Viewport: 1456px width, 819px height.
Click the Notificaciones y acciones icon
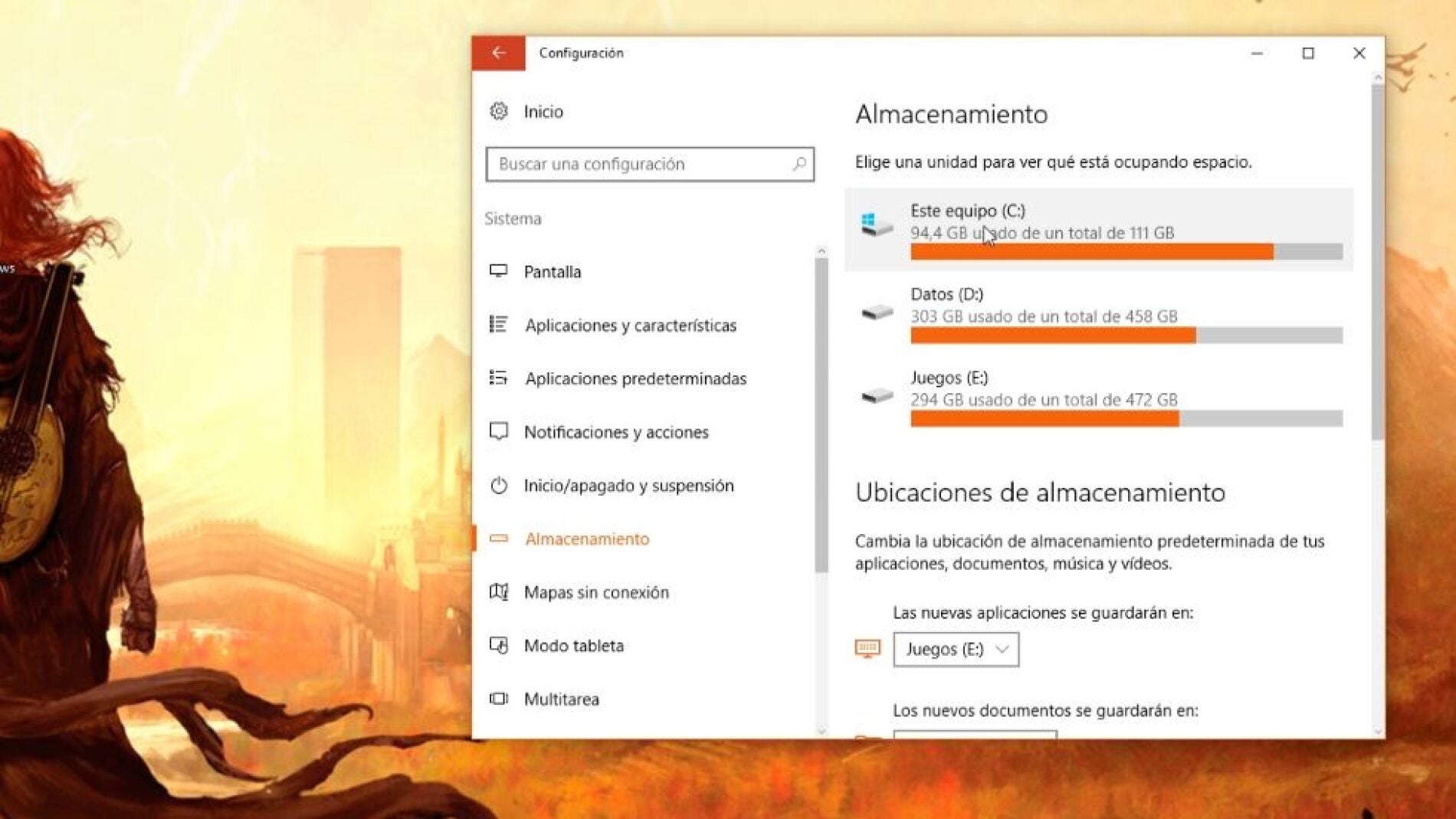[x=499, y=431]
